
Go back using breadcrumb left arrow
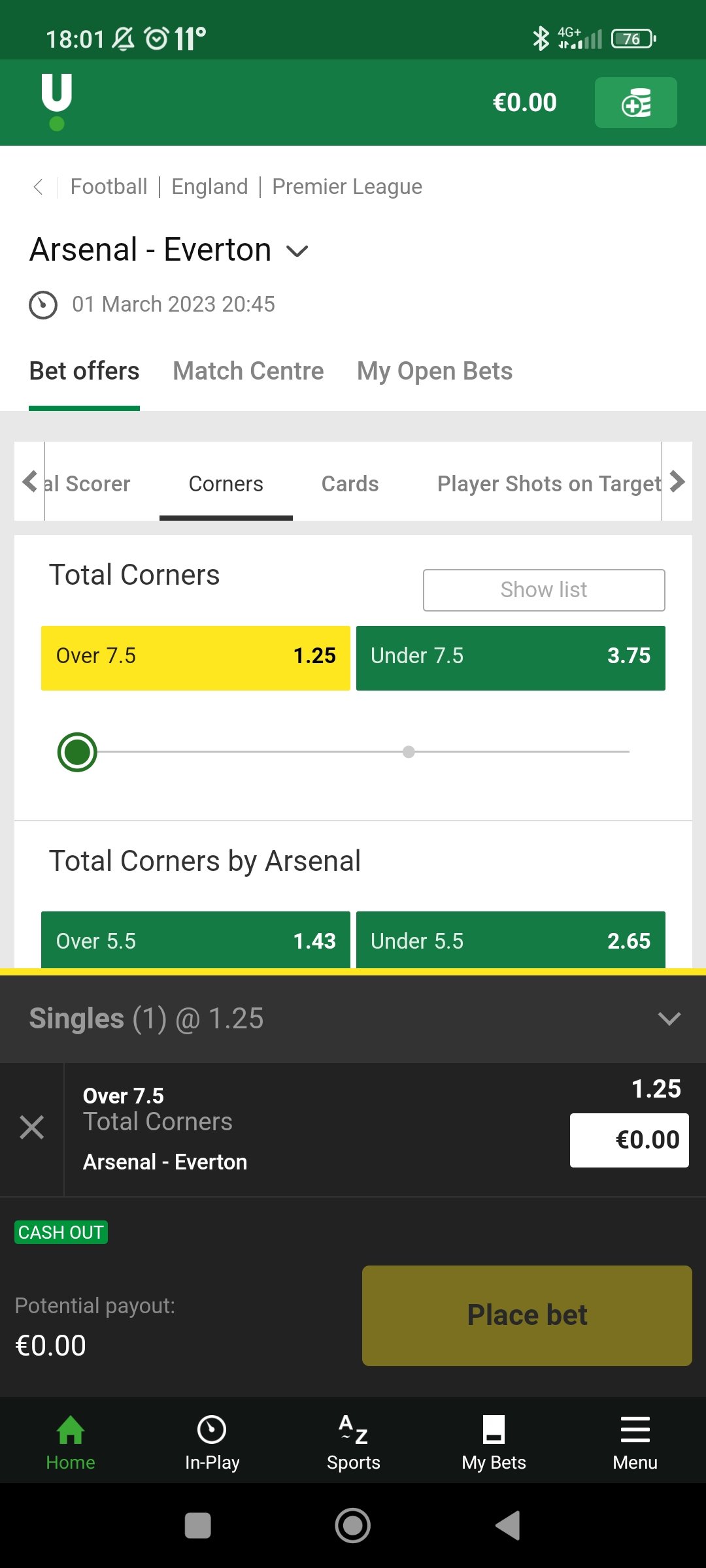[x=38, y=187]
